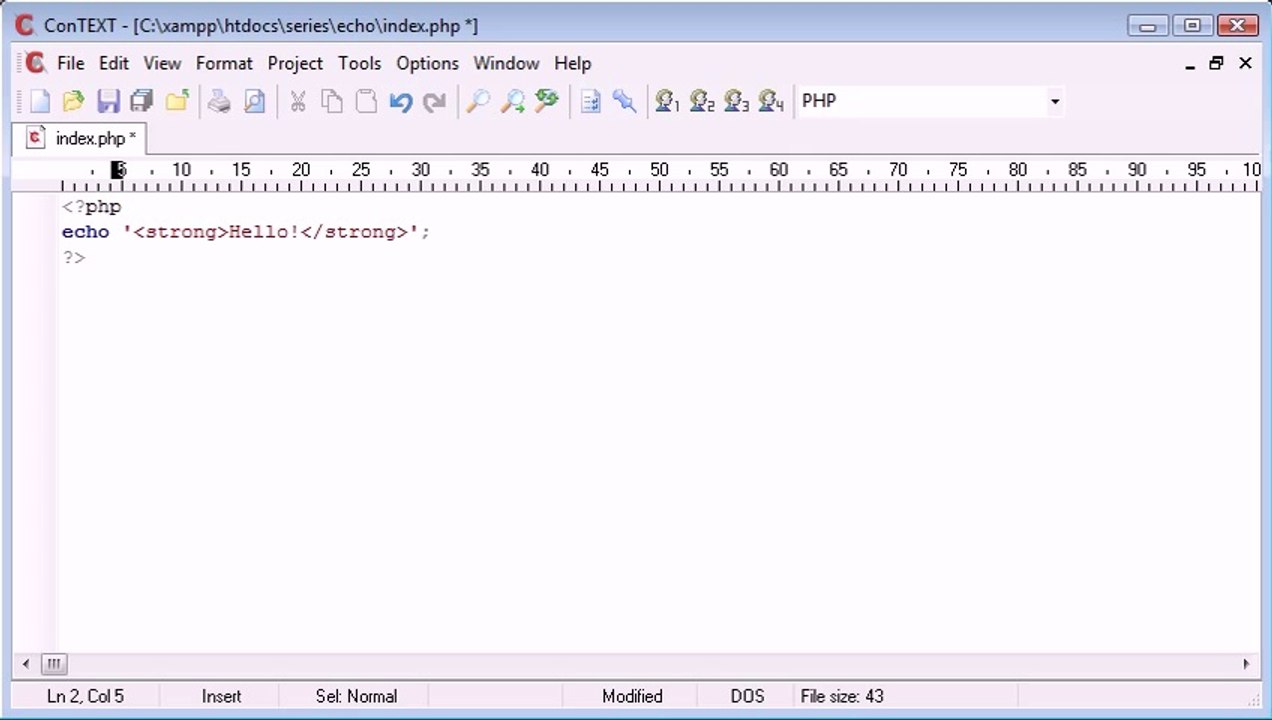
Task: Place the cursor on the echo code line
Action: (x=245, y=232)
